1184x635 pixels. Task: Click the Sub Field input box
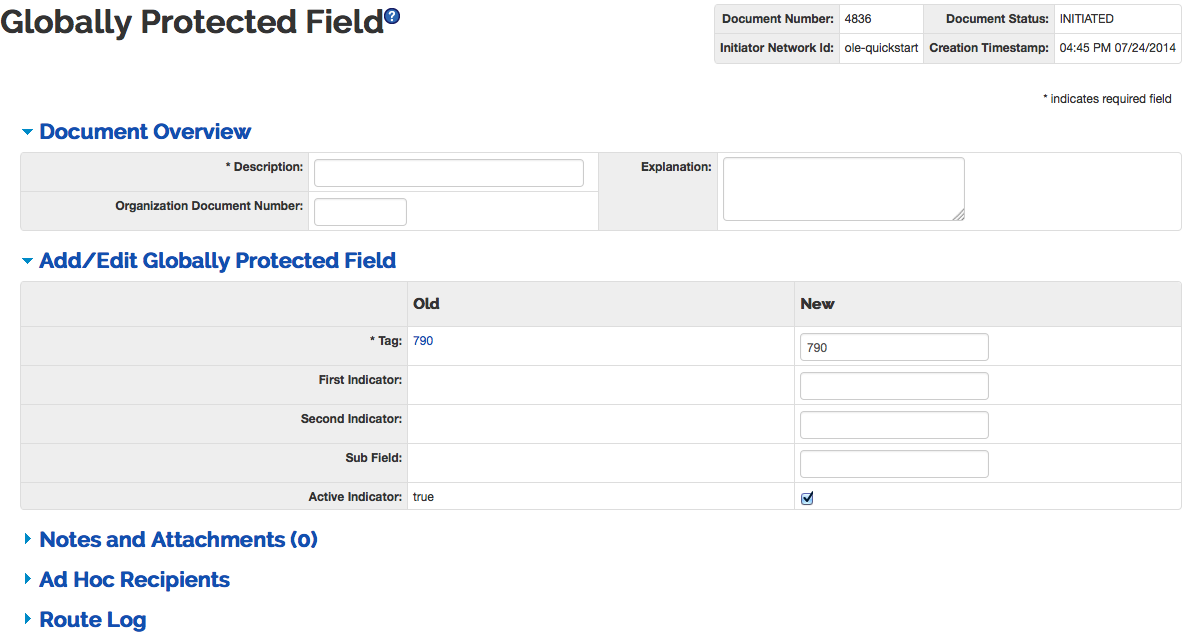[x=894, y=464]
